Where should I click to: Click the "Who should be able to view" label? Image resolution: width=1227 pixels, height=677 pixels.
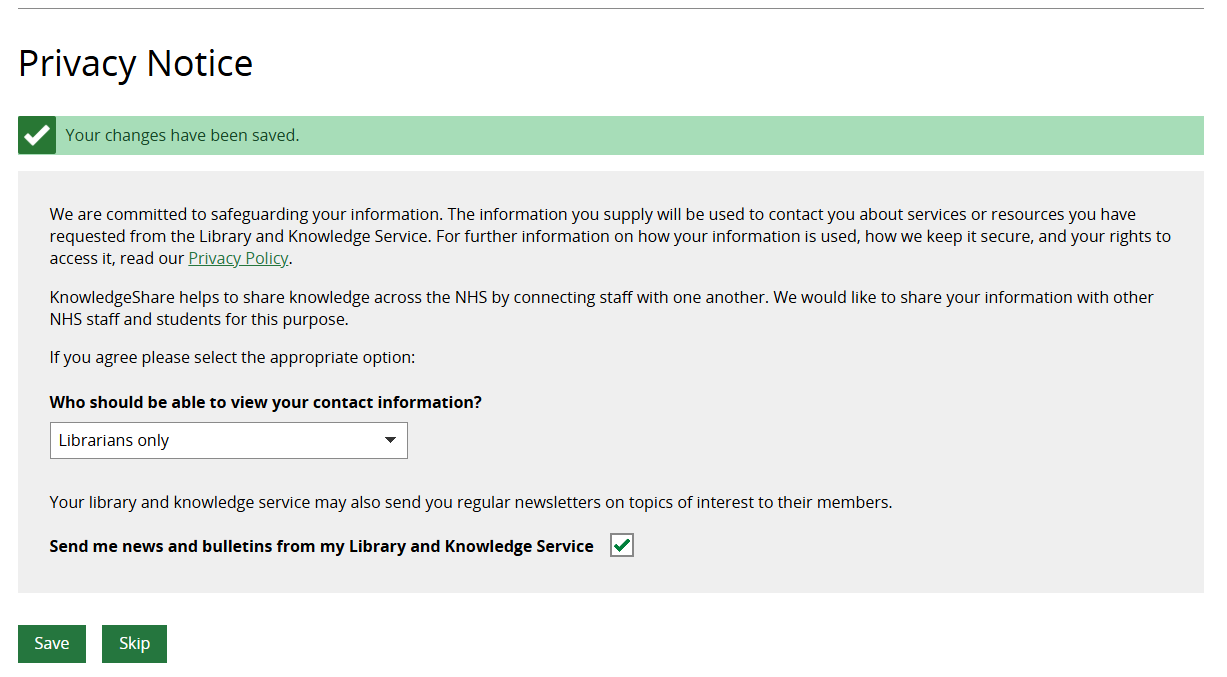coord(265,402)
